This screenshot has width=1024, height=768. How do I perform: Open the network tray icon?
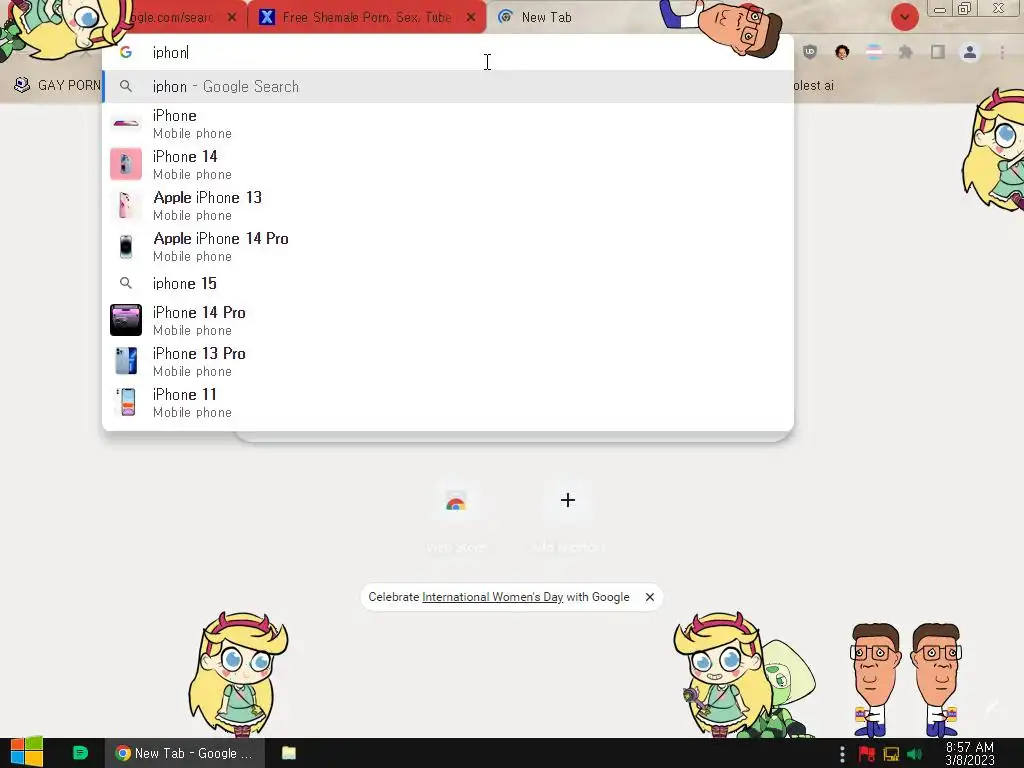[x=891, y=754]
